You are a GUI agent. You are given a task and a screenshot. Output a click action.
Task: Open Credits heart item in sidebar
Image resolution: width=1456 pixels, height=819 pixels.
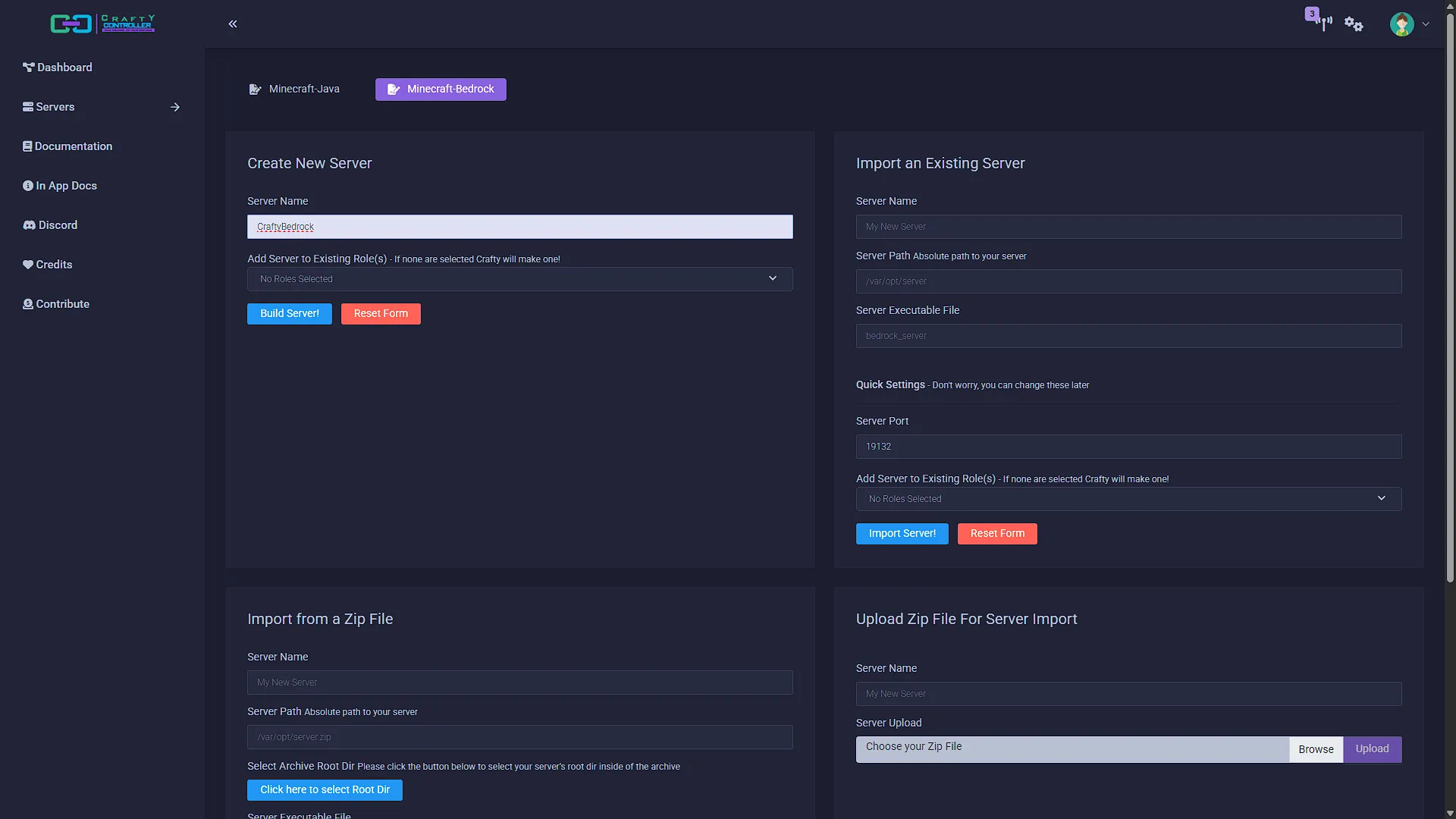(48, 265)
